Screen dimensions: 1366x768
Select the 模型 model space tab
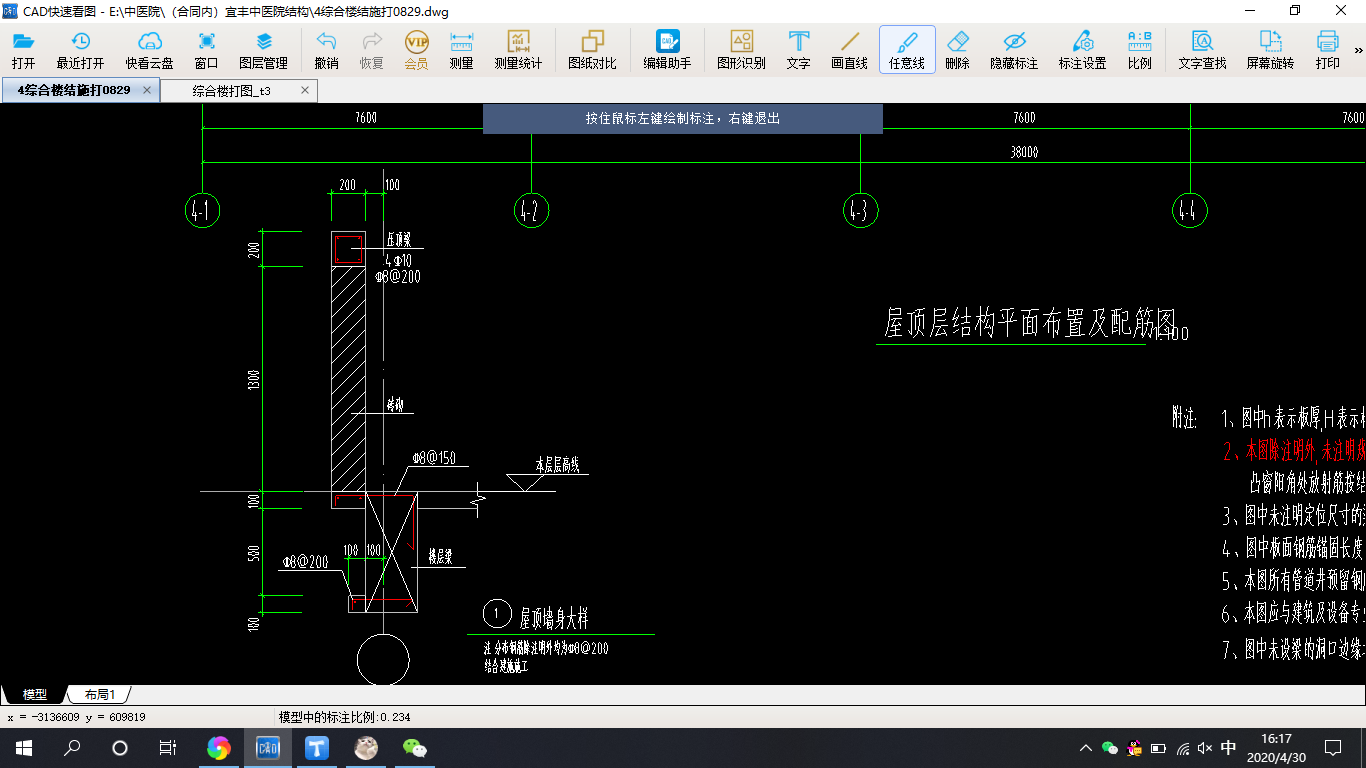click(35, 694)
